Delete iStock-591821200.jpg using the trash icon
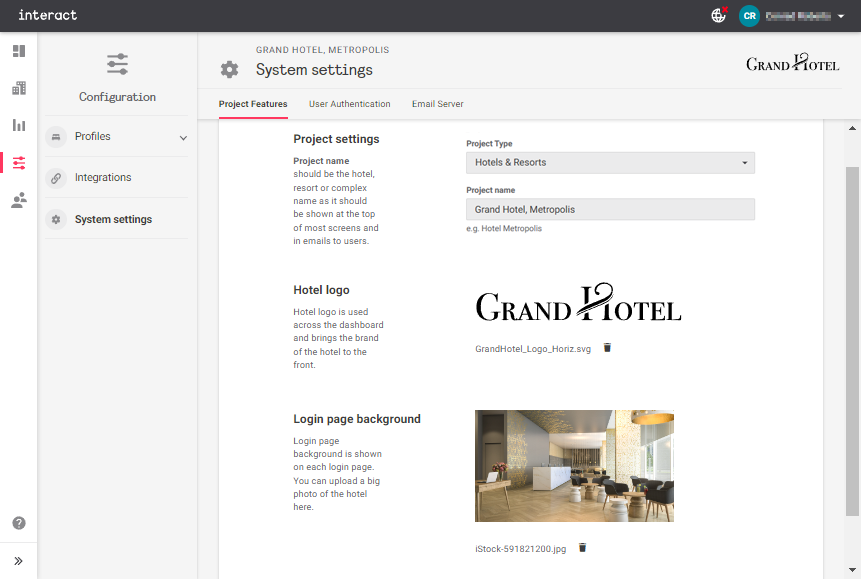861x579 pixels. click(582, 547)
